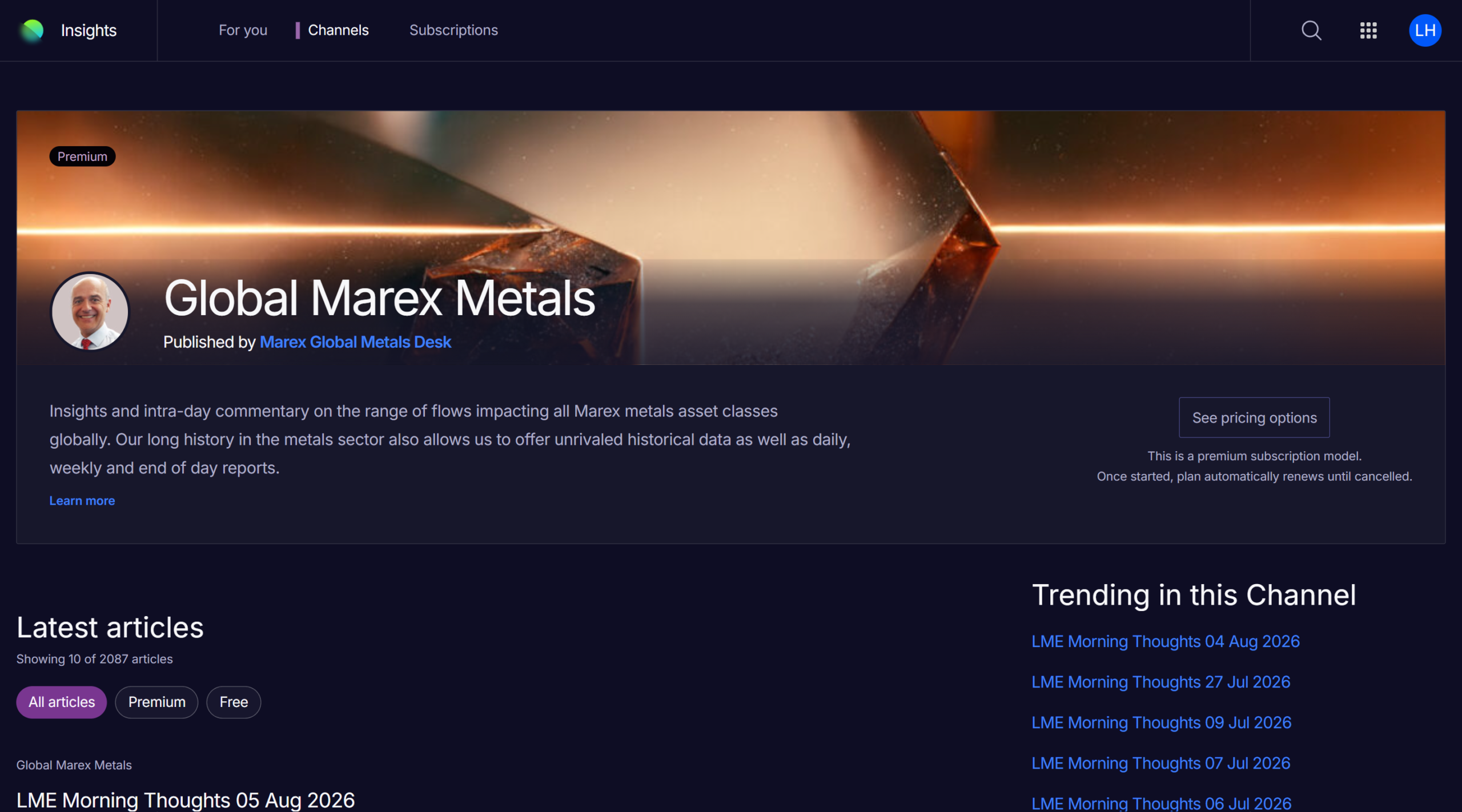Screen dimensions: 1462x812
Task: Click Learn more under channel description
Action: (x=82, y=501)
